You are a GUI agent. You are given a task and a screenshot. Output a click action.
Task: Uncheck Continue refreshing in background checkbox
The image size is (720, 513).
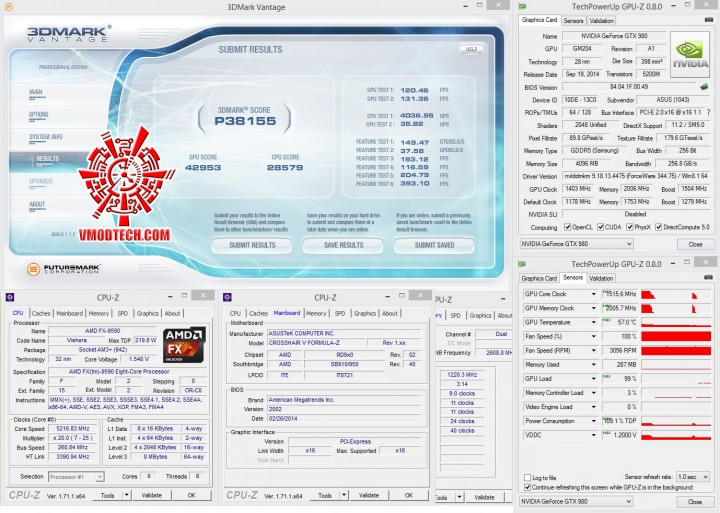pyautogui.click(x=527, y=487)
